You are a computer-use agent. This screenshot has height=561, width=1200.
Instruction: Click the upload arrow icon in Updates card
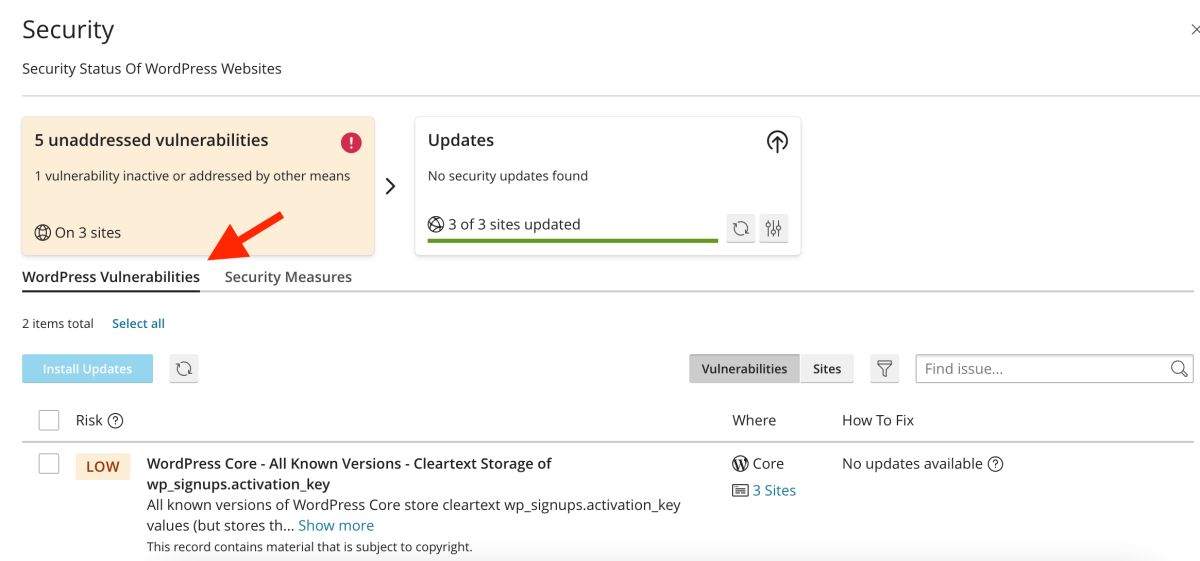777,142
